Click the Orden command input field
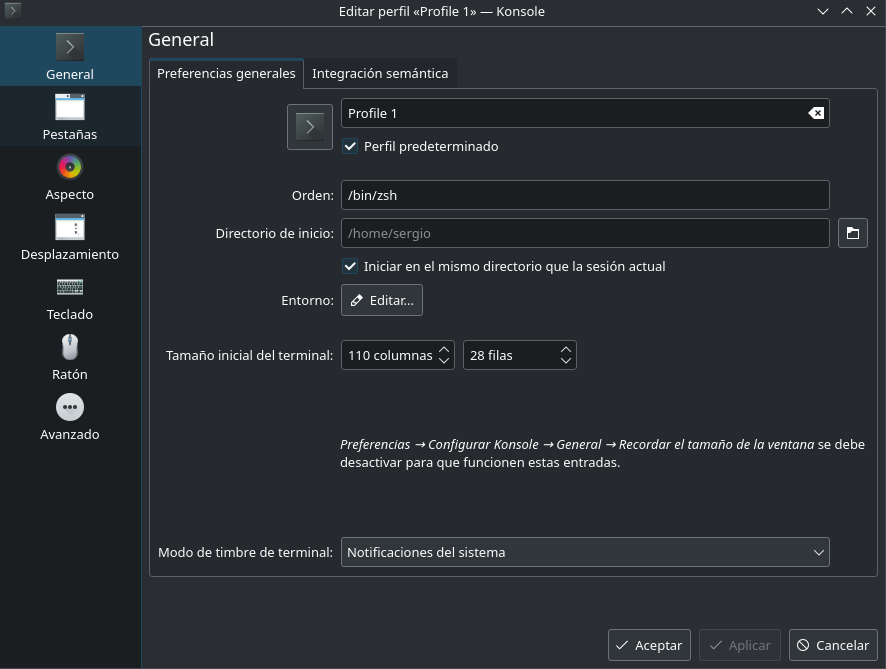Viewport: 886px width, 669px height. pyautogui.click(x=585, y=195)
